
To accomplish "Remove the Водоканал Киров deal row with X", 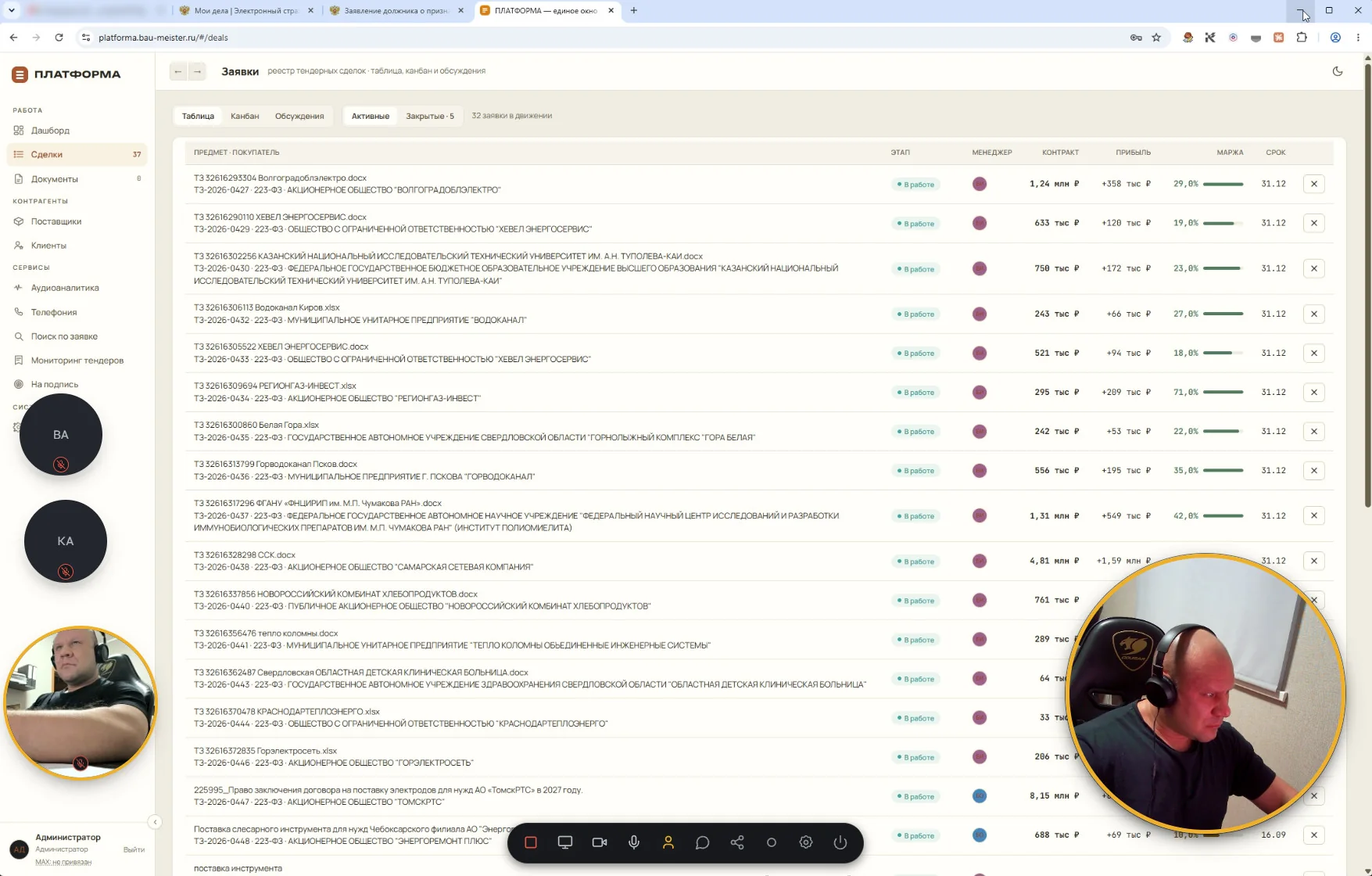I will (1314, 314).
